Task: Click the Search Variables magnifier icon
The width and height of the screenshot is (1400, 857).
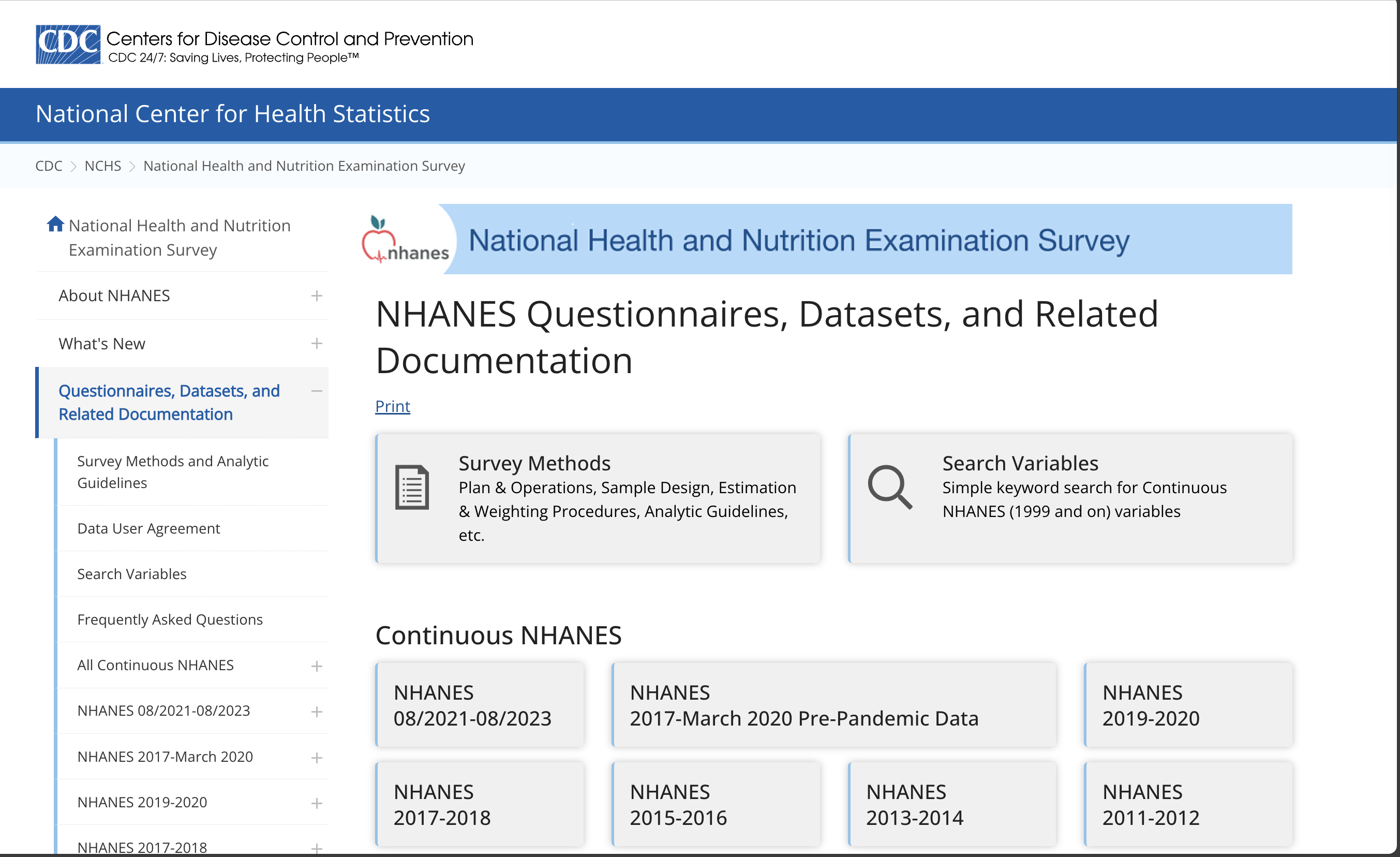Action: [890, 487]
